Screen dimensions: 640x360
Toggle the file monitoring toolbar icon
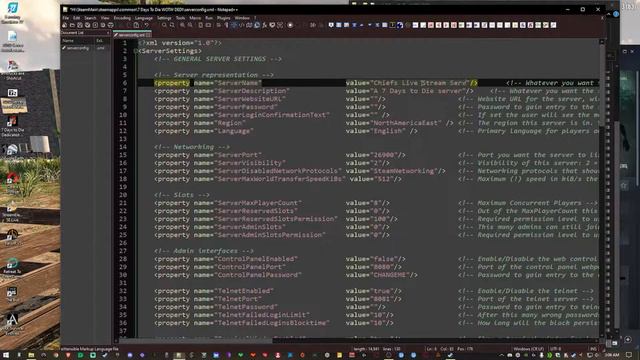(x=280, y=25)
